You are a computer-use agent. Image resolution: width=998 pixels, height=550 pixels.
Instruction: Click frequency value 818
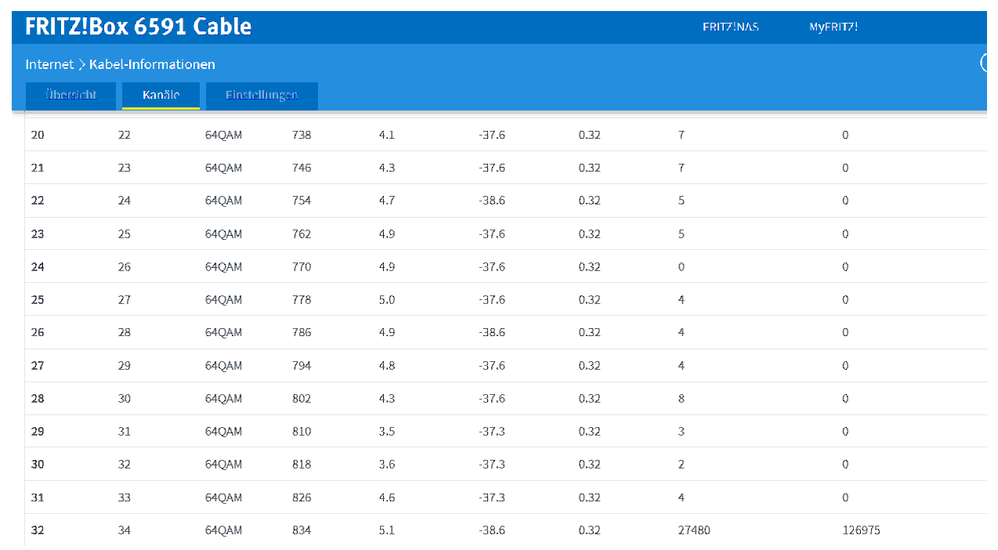pyautogui.click(x=302, y=465)
